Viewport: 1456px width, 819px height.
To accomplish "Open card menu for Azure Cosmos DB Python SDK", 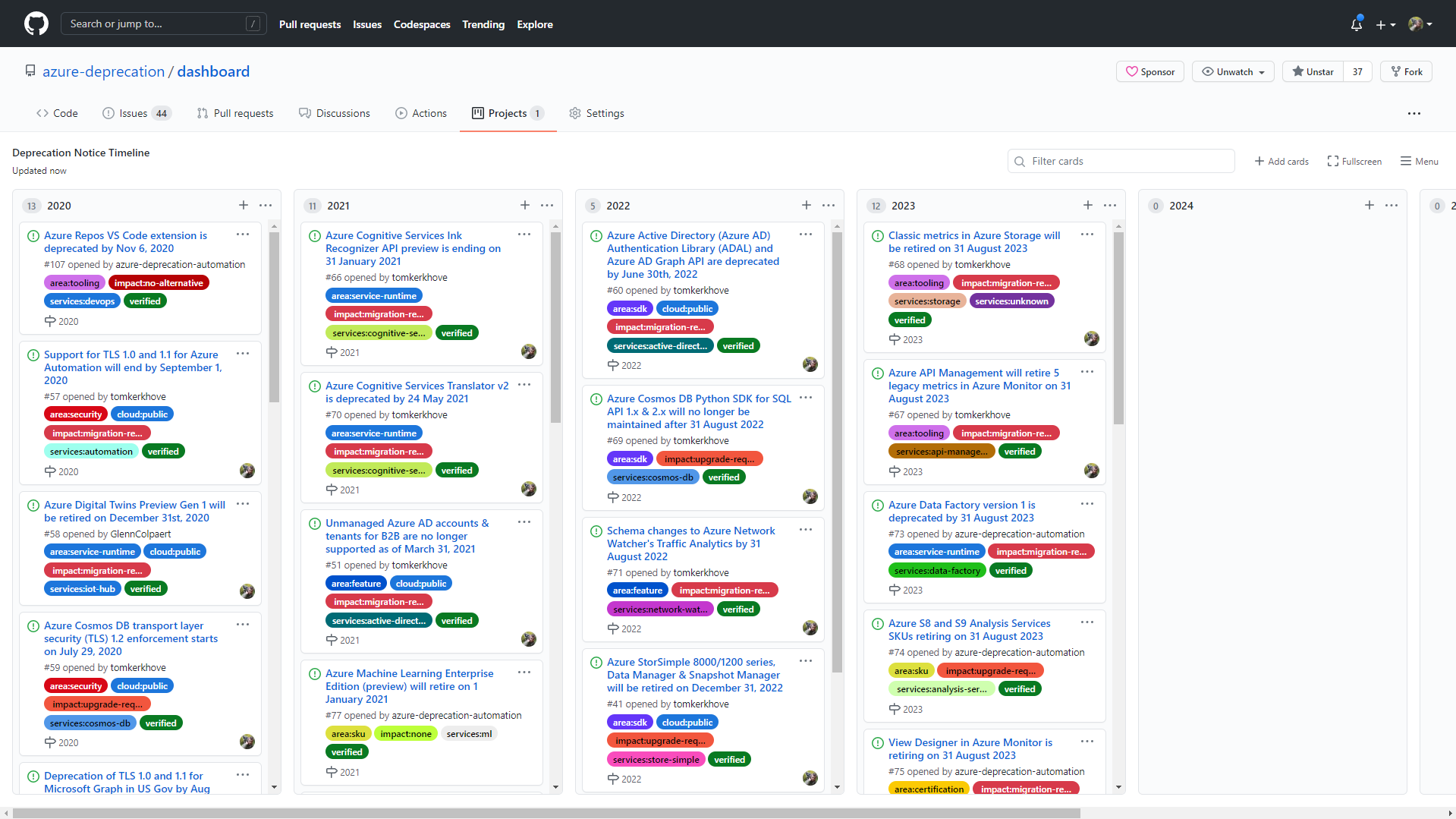I will pos(806,398).
